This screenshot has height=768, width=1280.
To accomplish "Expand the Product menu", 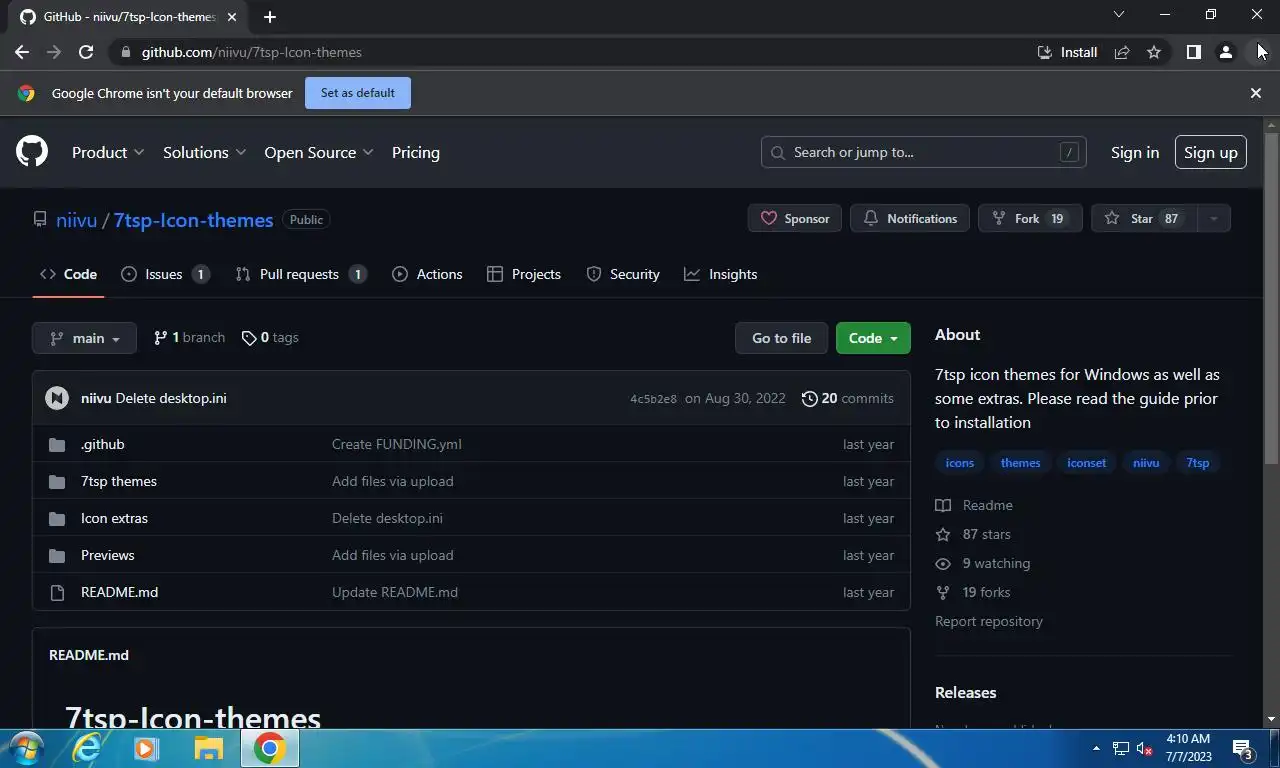I will pyautogui.click(x=108, y=152).
